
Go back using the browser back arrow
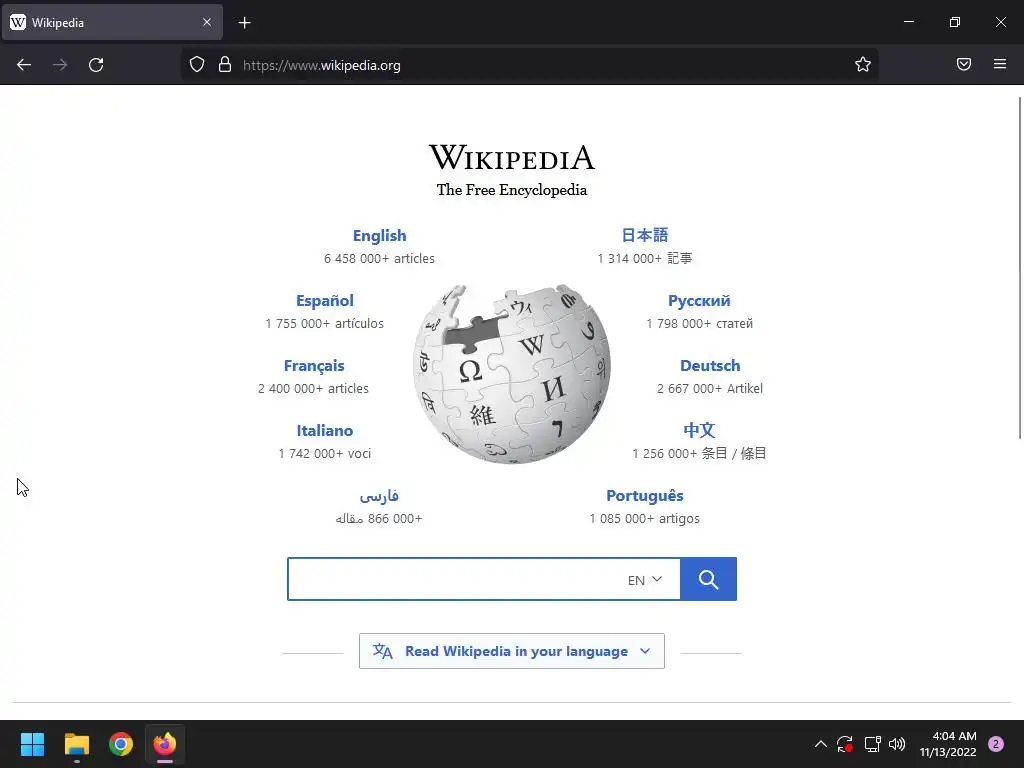(x=24, y=65)
